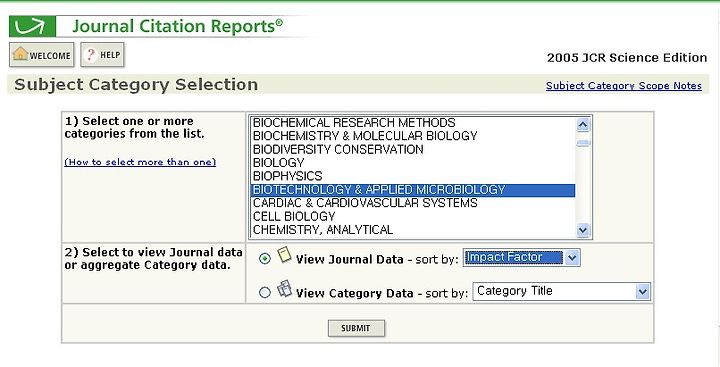Click the Journal Citation Reports title
720x367 pixels.
point(178,26)
